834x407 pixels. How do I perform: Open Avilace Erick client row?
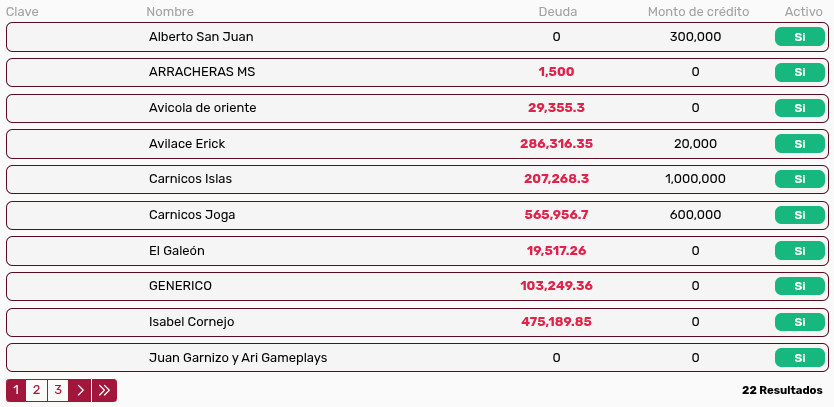(187, 144)
